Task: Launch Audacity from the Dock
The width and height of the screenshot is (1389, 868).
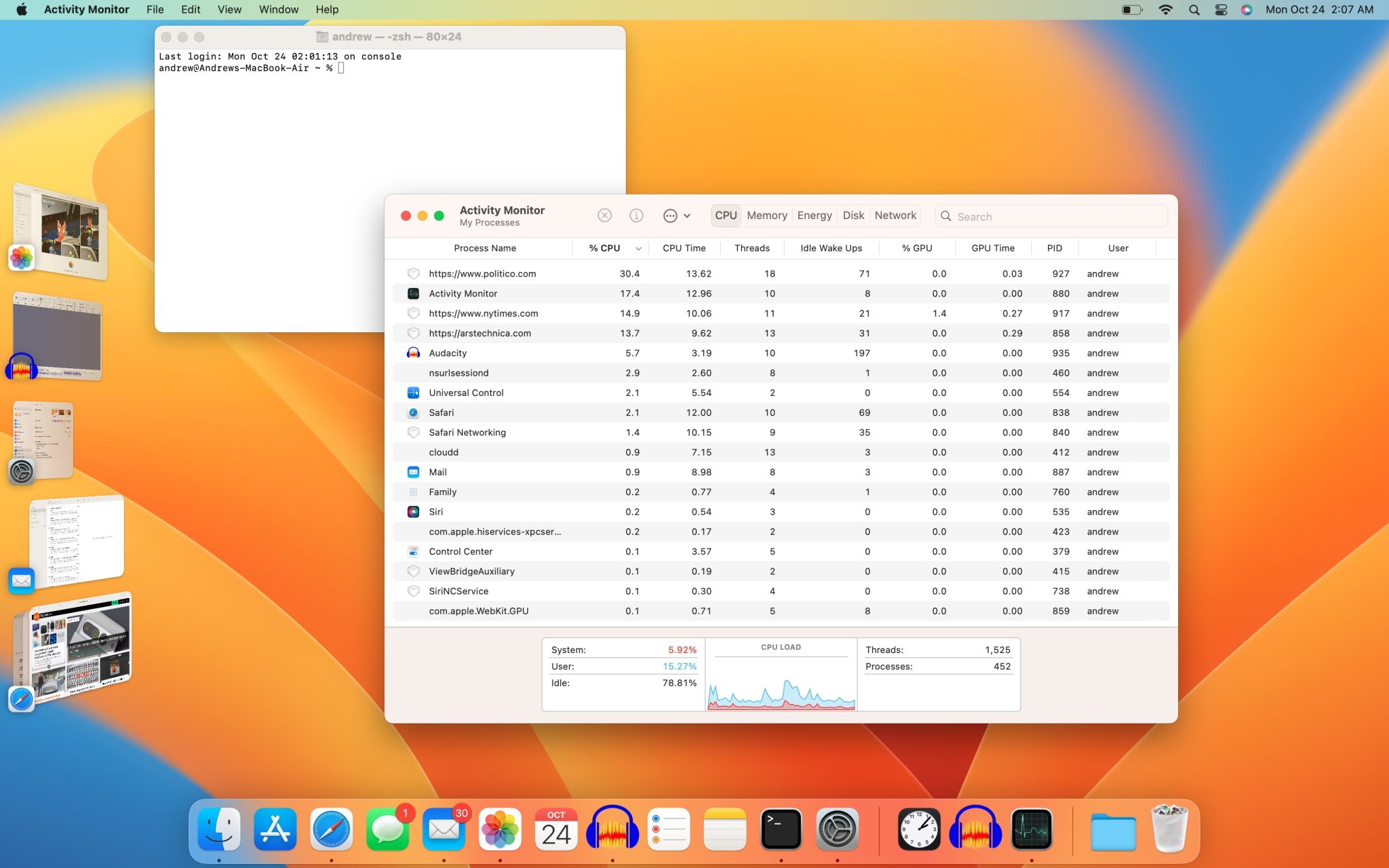Action: point(612,829)
